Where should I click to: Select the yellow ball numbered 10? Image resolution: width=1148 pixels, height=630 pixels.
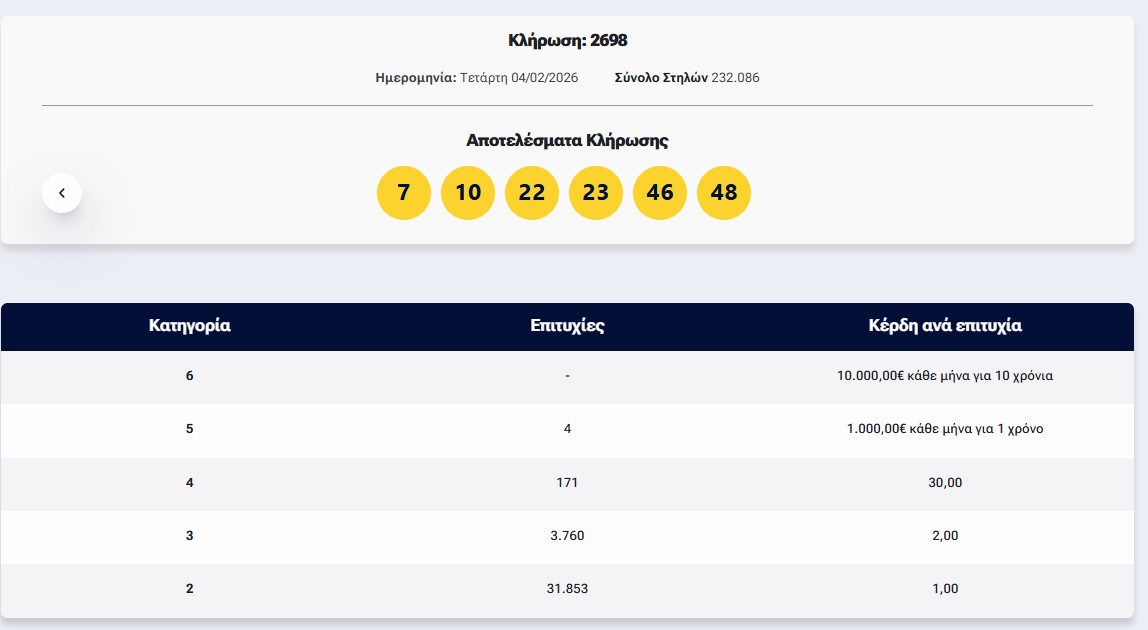coord(468,192)
